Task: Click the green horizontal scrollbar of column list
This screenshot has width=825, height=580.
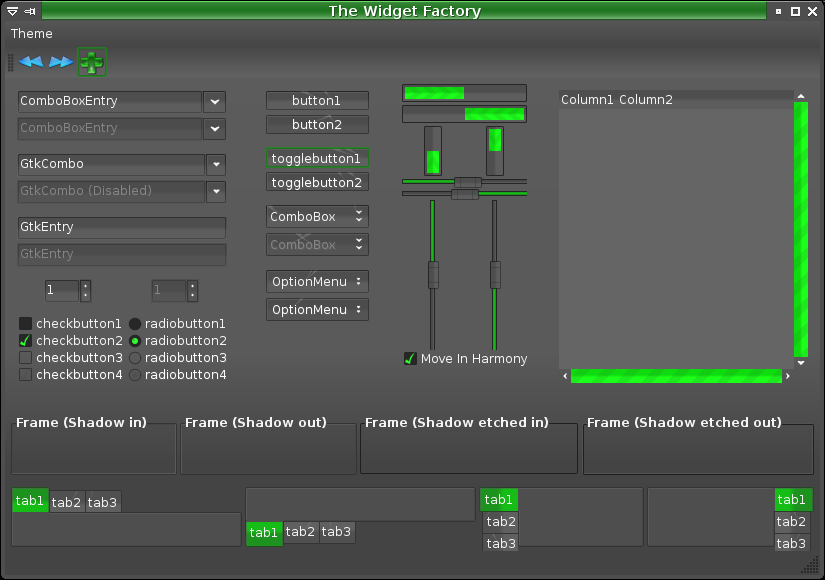Action: click(677, 376)
